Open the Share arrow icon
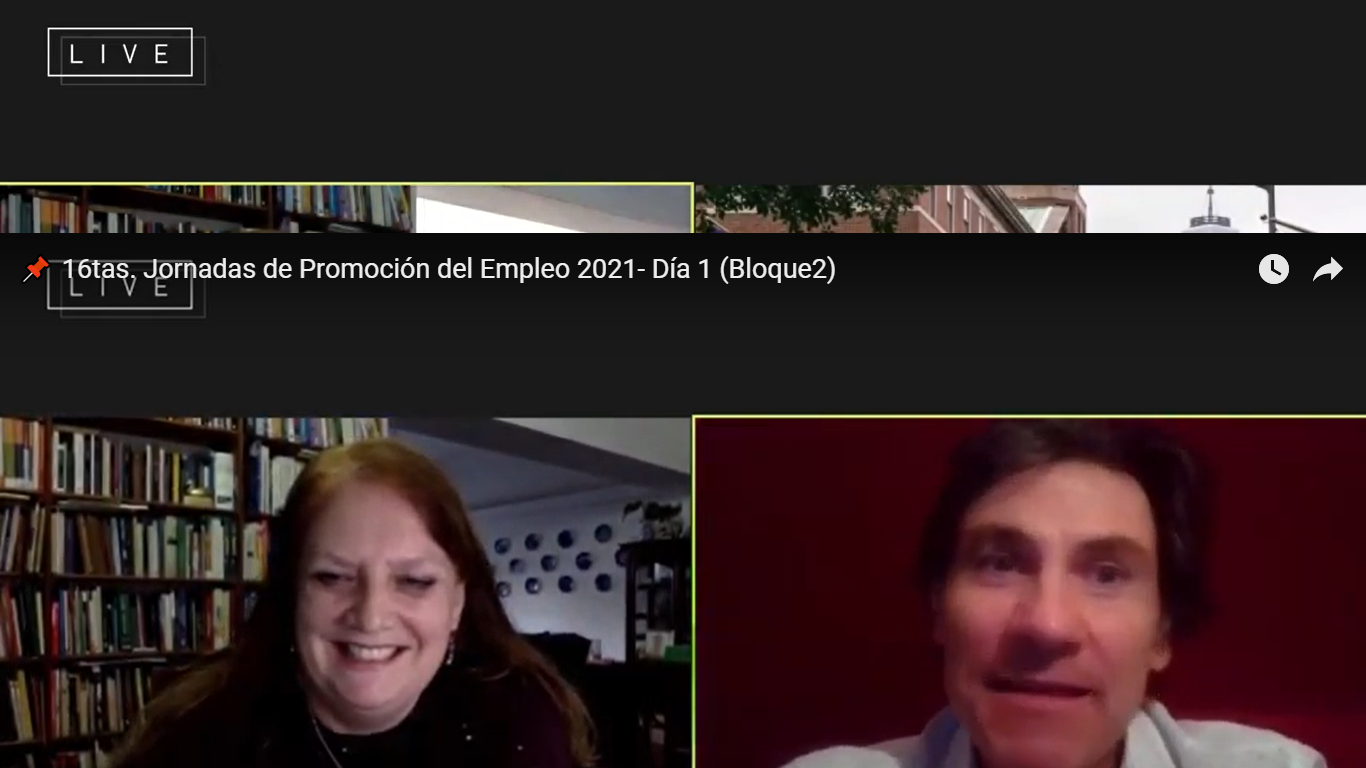 click(1327, 269)
